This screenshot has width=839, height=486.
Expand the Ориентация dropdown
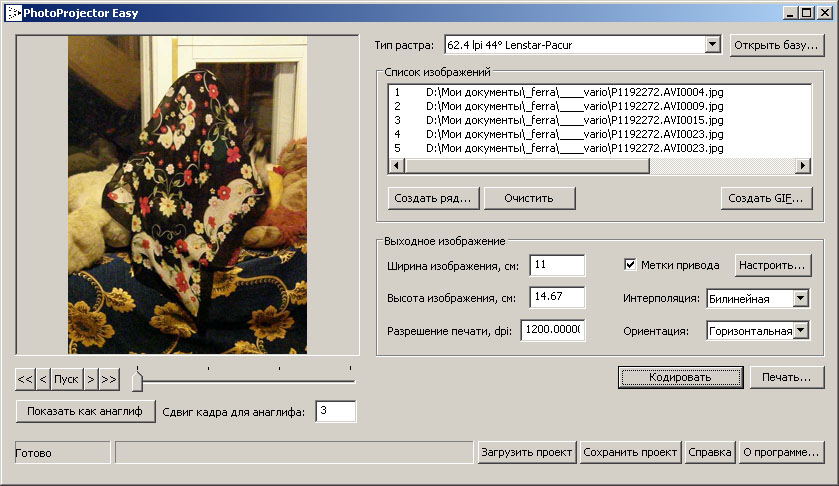tap(800, 331)
